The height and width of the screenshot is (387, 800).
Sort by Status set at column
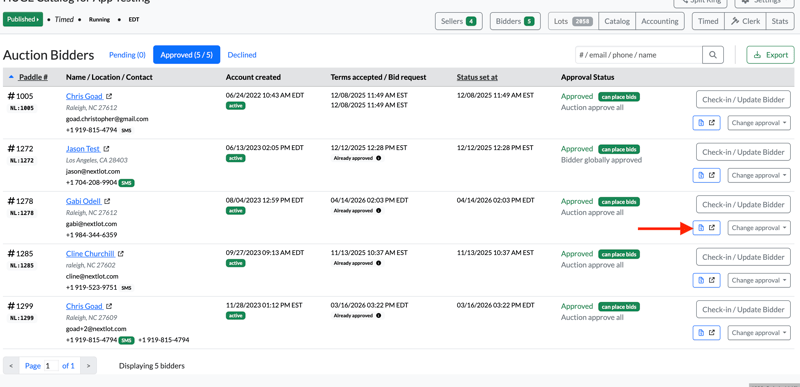[x=477, y=78]
